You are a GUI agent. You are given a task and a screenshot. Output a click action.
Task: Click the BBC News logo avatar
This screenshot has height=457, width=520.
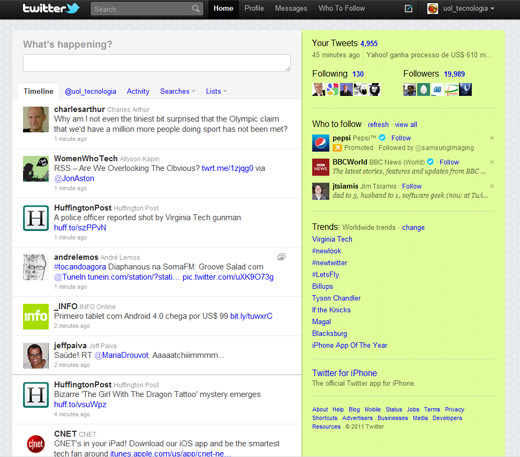coord(321,167)
